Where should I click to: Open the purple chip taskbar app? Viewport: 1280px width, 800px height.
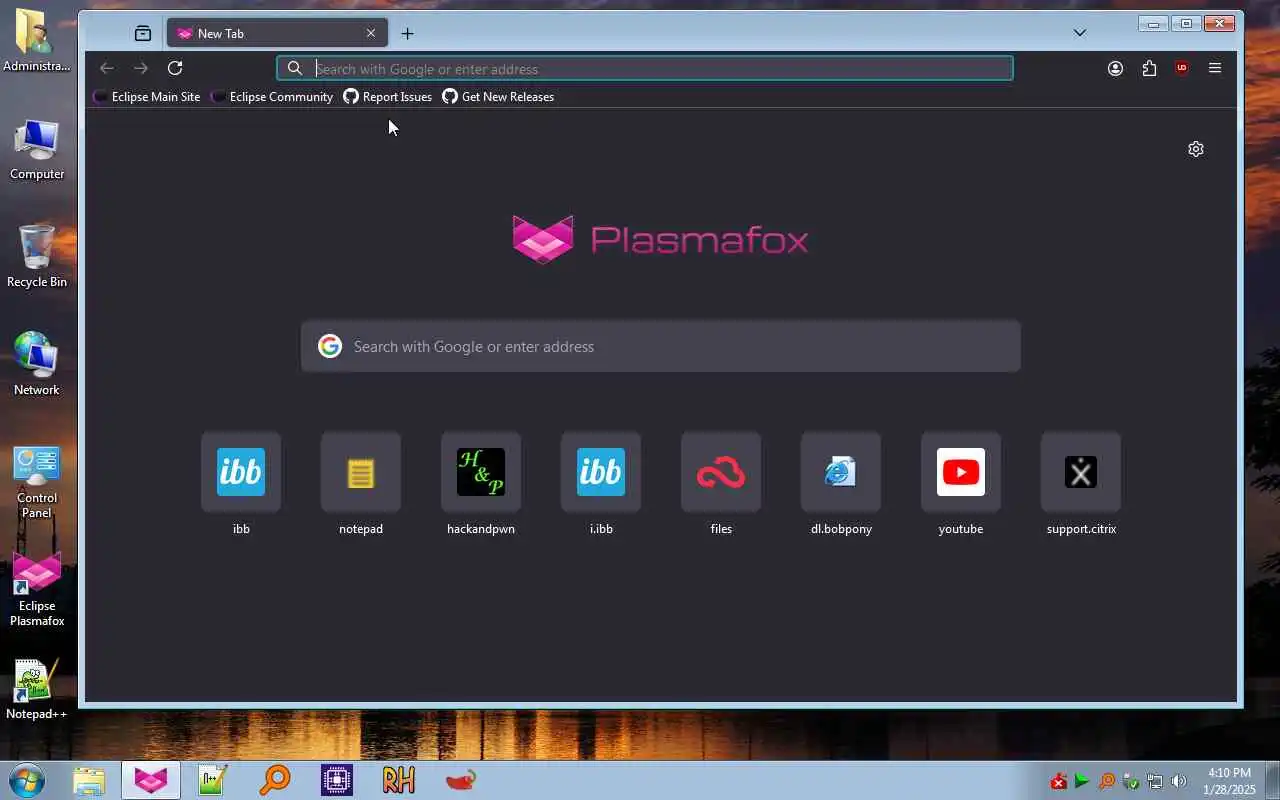coord(336,780)
